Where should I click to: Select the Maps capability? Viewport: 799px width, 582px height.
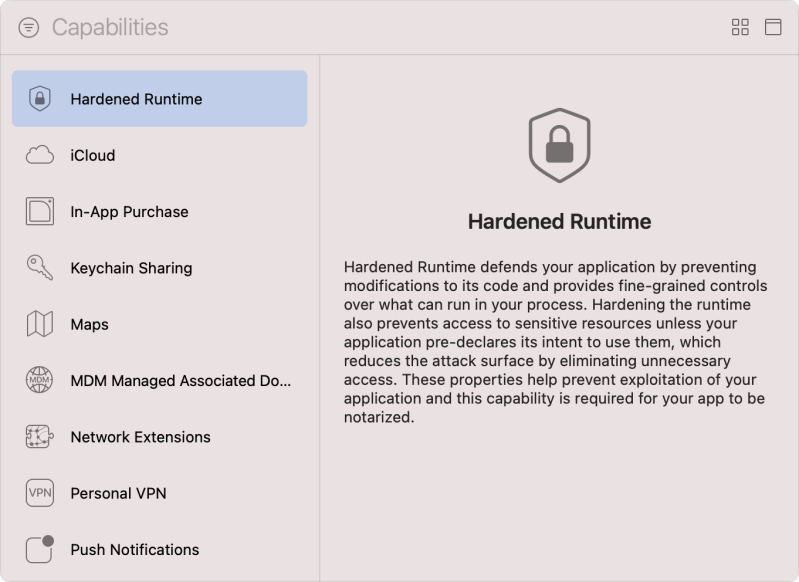click(159, 324)
